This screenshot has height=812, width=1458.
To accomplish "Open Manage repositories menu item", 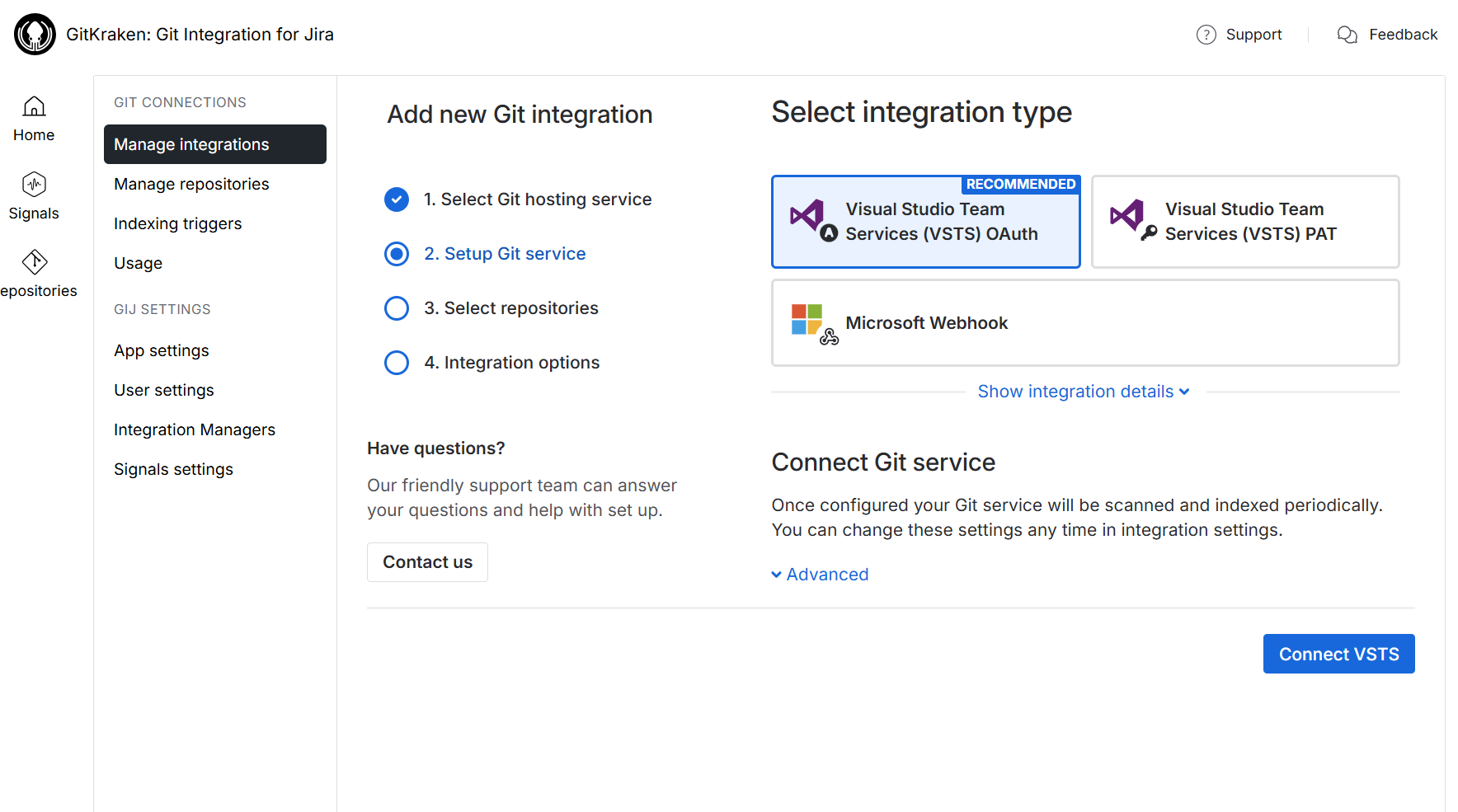I will 191,184.
